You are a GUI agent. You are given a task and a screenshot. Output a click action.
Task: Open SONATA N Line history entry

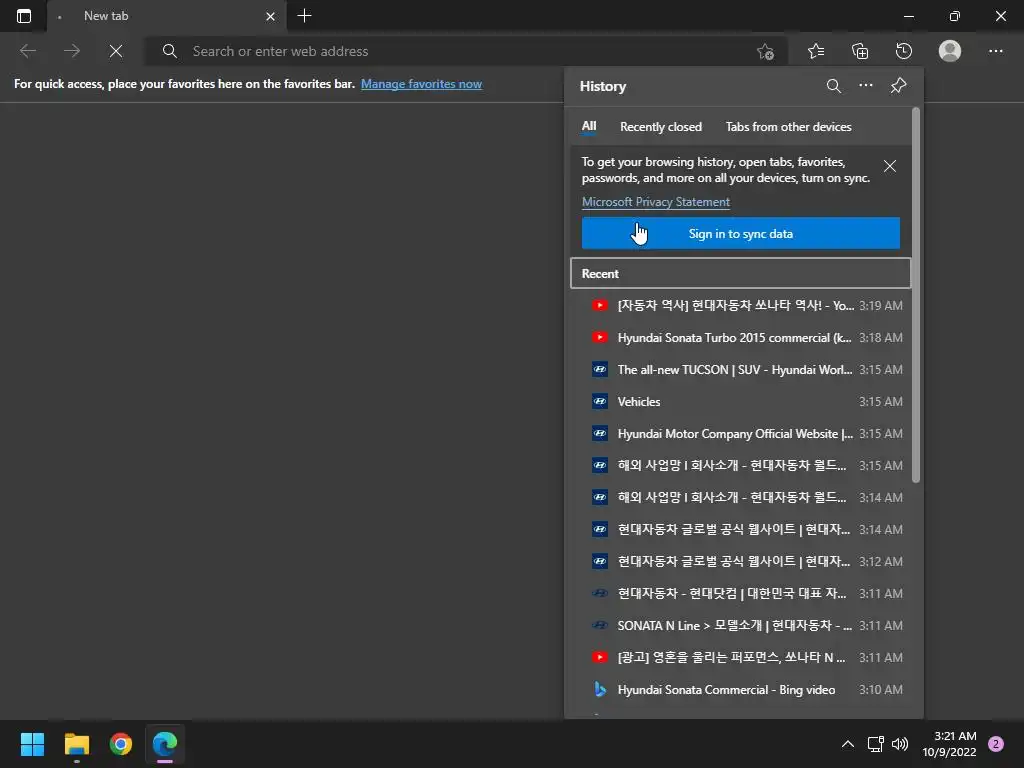click(x=741, y=625)
